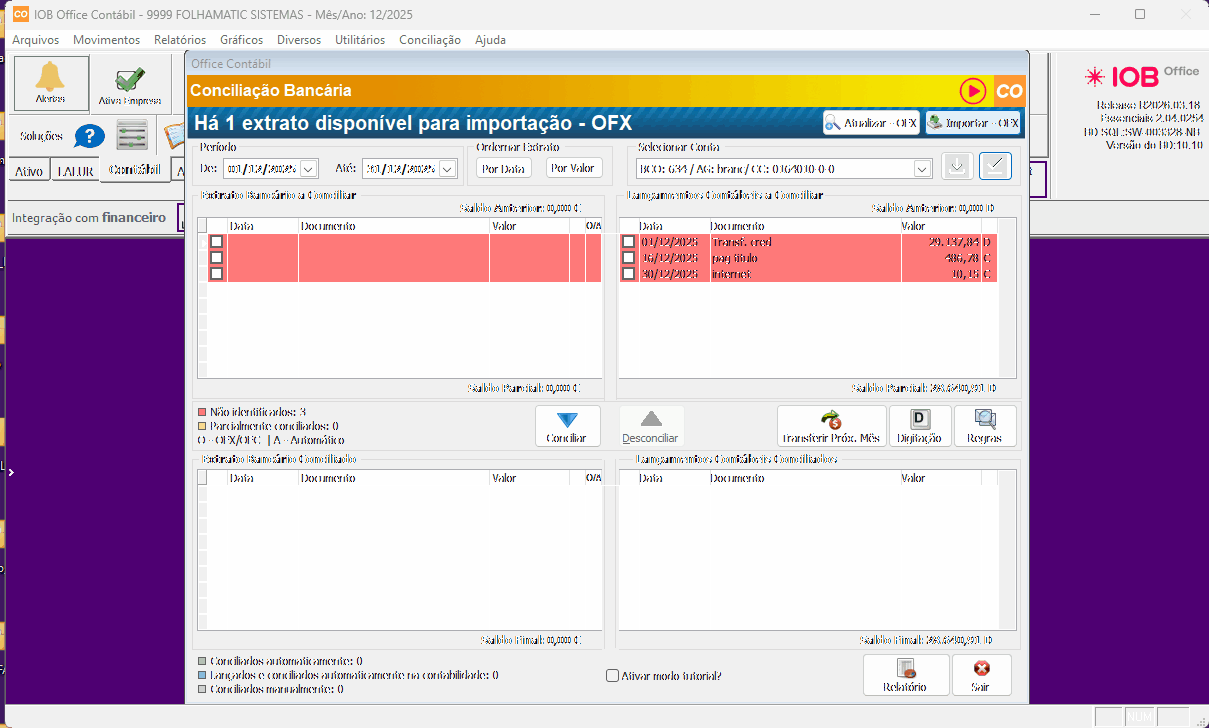Click the download arrow icon beside account

coord(957,167)
